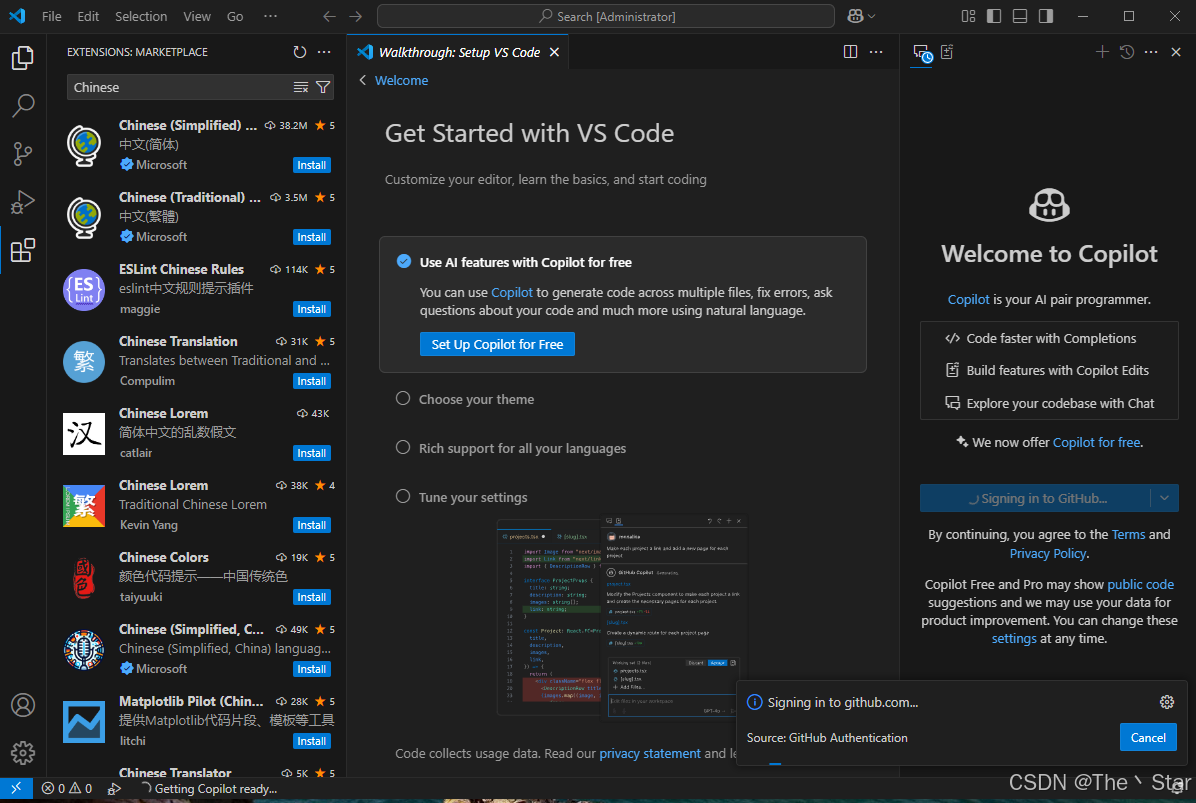Go back to the Welcome page link
1196x803 pixels.
[x=401, y=80]
